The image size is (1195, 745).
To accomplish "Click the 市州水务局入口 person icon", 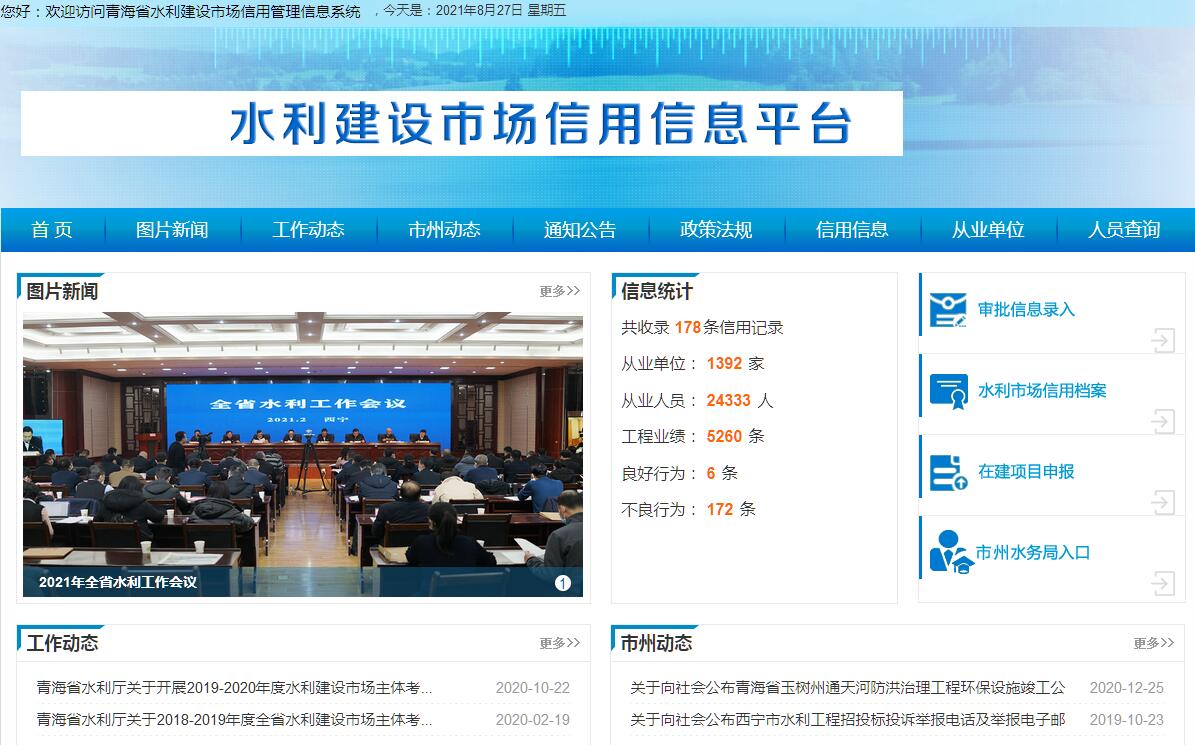I will 950,552.
